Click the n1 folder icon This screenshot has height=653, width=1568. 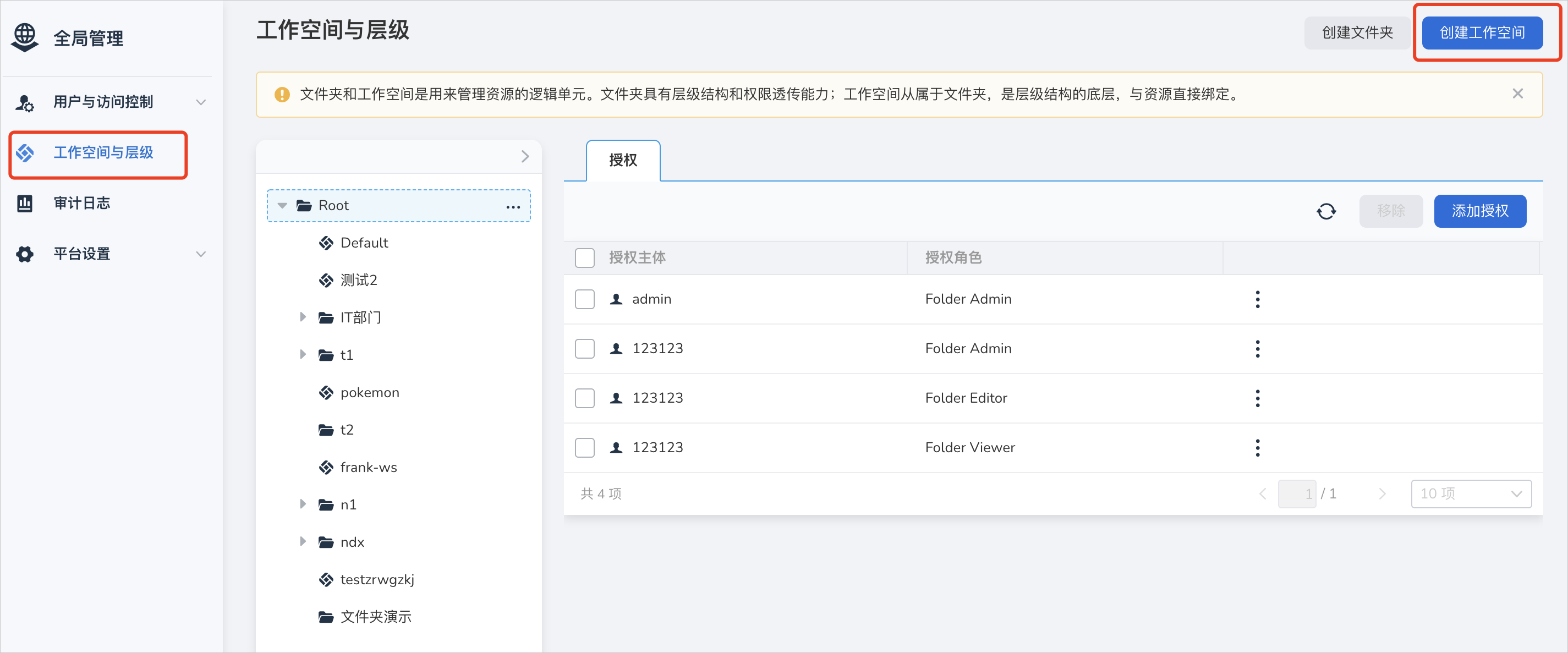click(326, 505)
